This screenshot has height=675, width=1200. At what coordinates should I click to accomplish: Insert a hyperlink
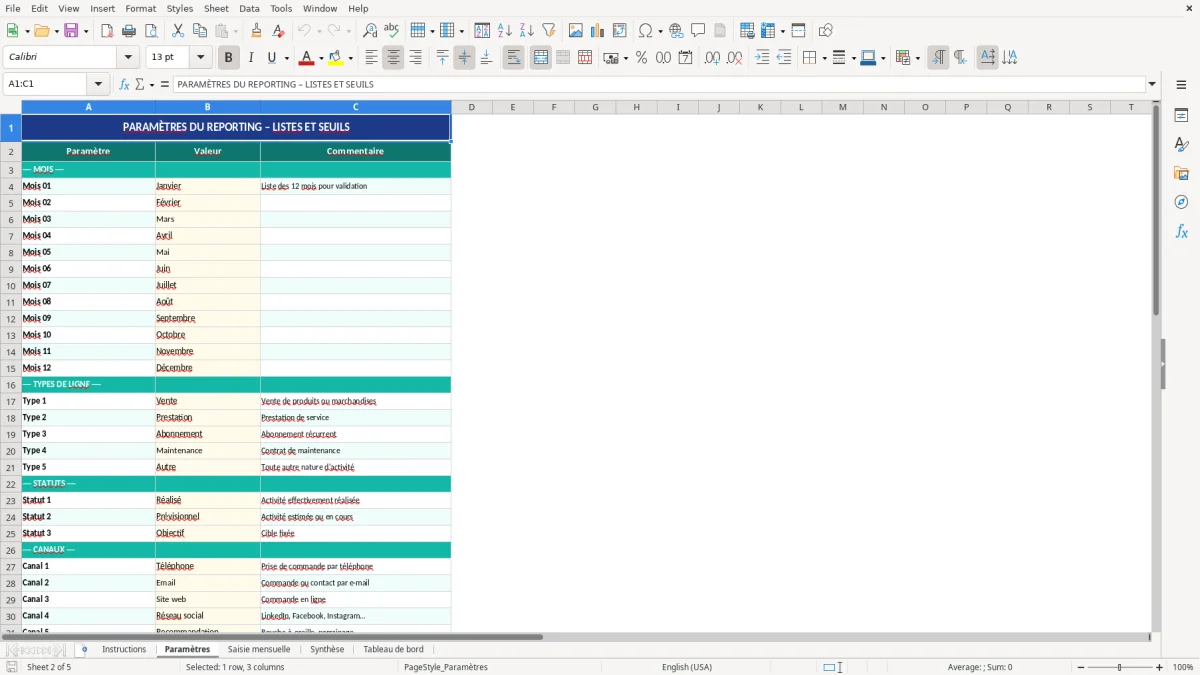tap(676, 31)
